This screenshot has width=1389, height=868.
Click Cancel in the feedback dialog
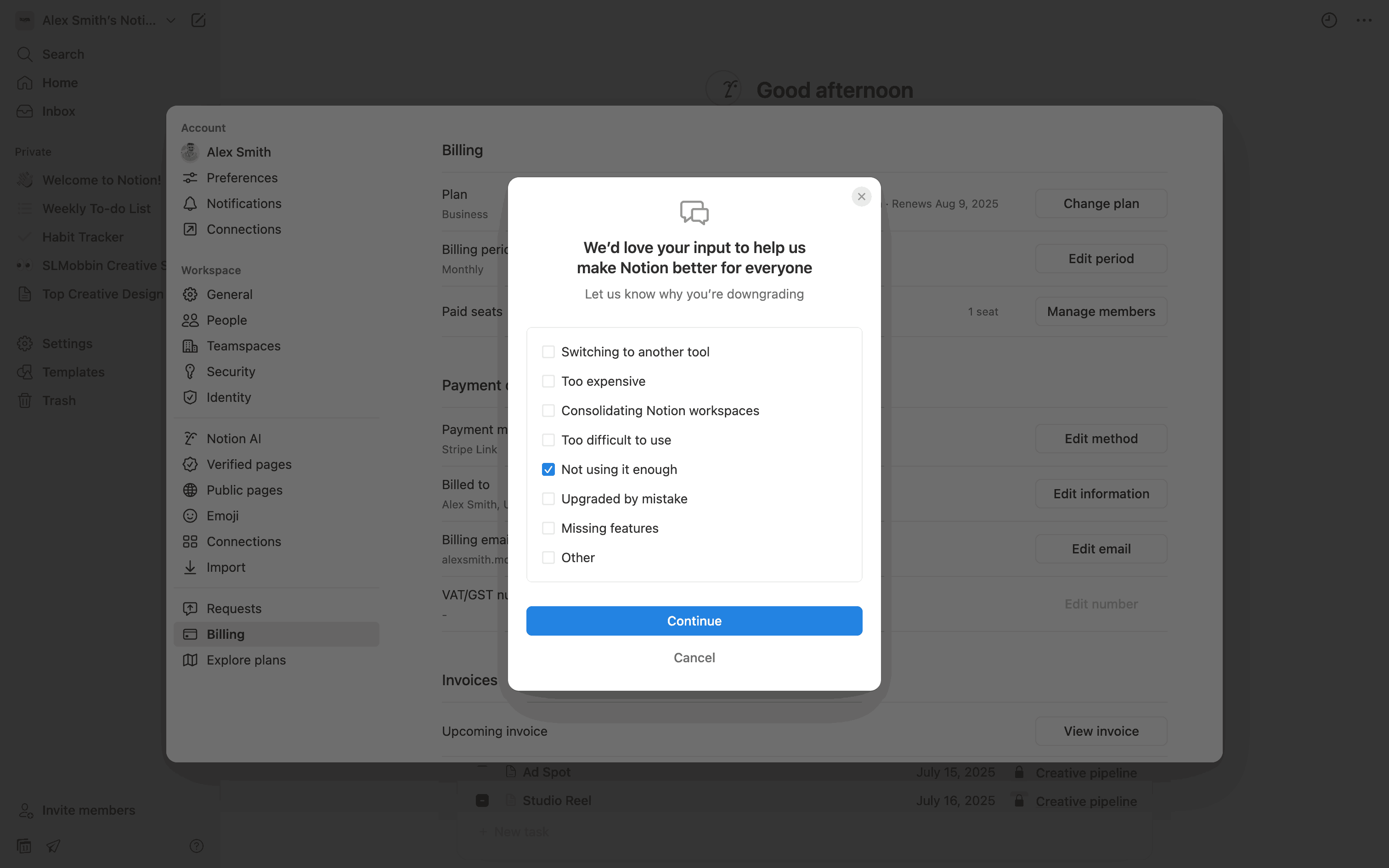[x=694, y=658]
